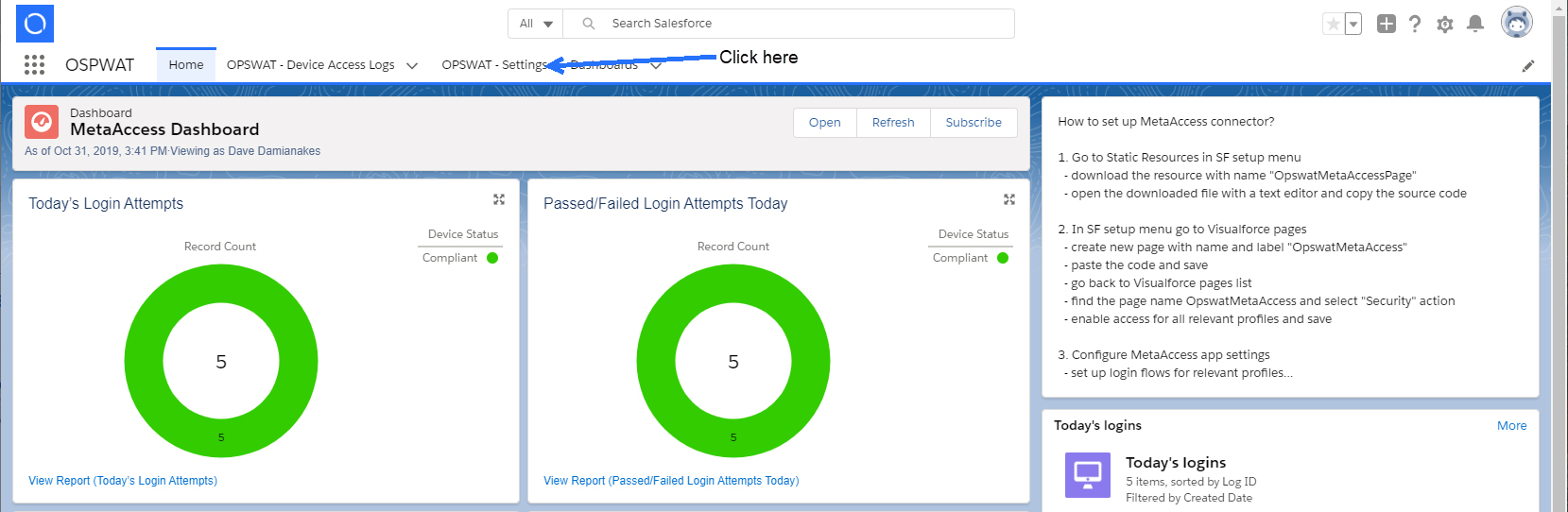Click the Subscribe button
The height and width of the screenshot is (512, 1568).
click(x=974, y=123)
